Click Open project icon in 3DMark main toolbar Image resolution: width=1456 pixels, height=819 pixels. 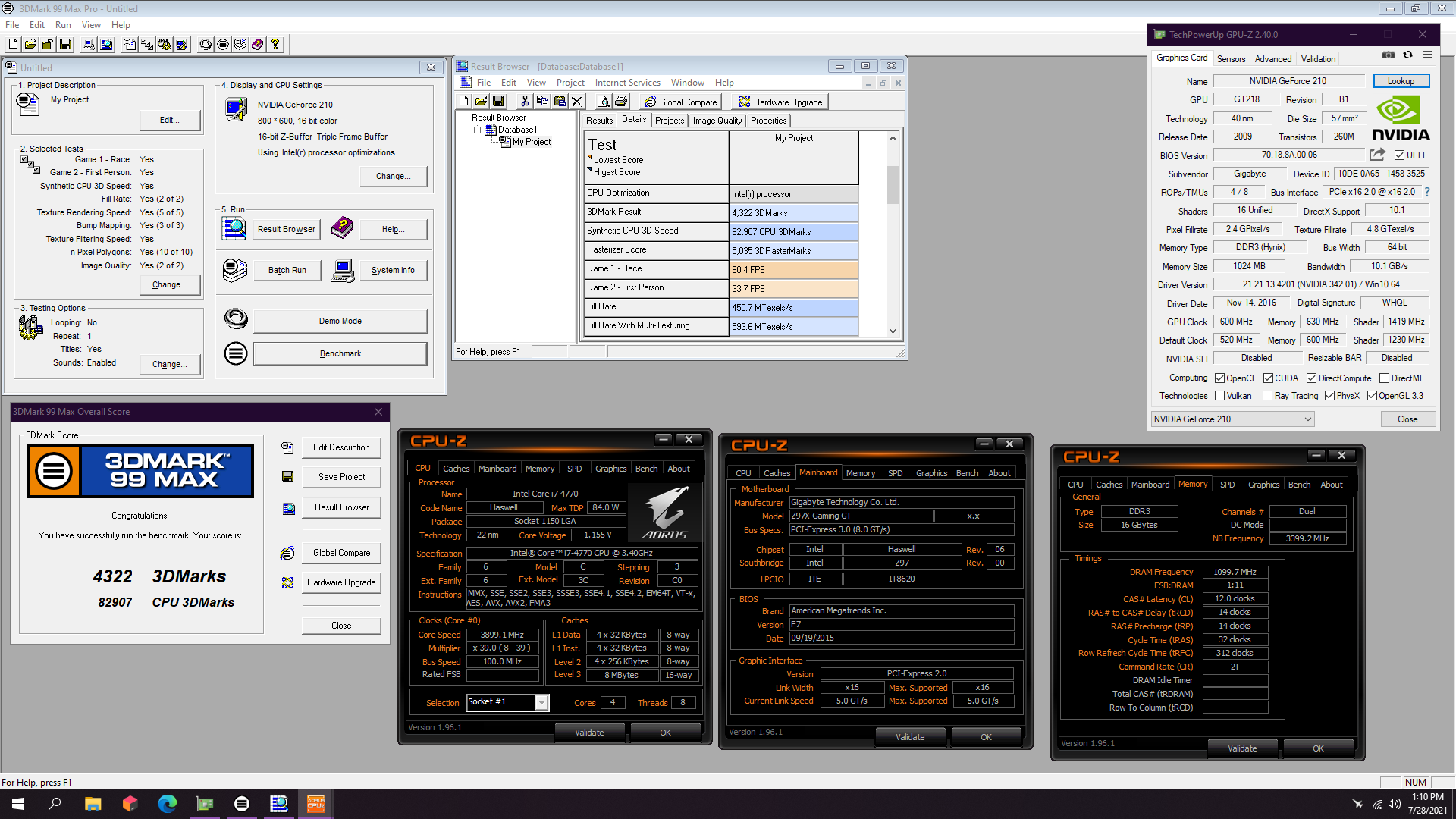click(x=30, y=45)
